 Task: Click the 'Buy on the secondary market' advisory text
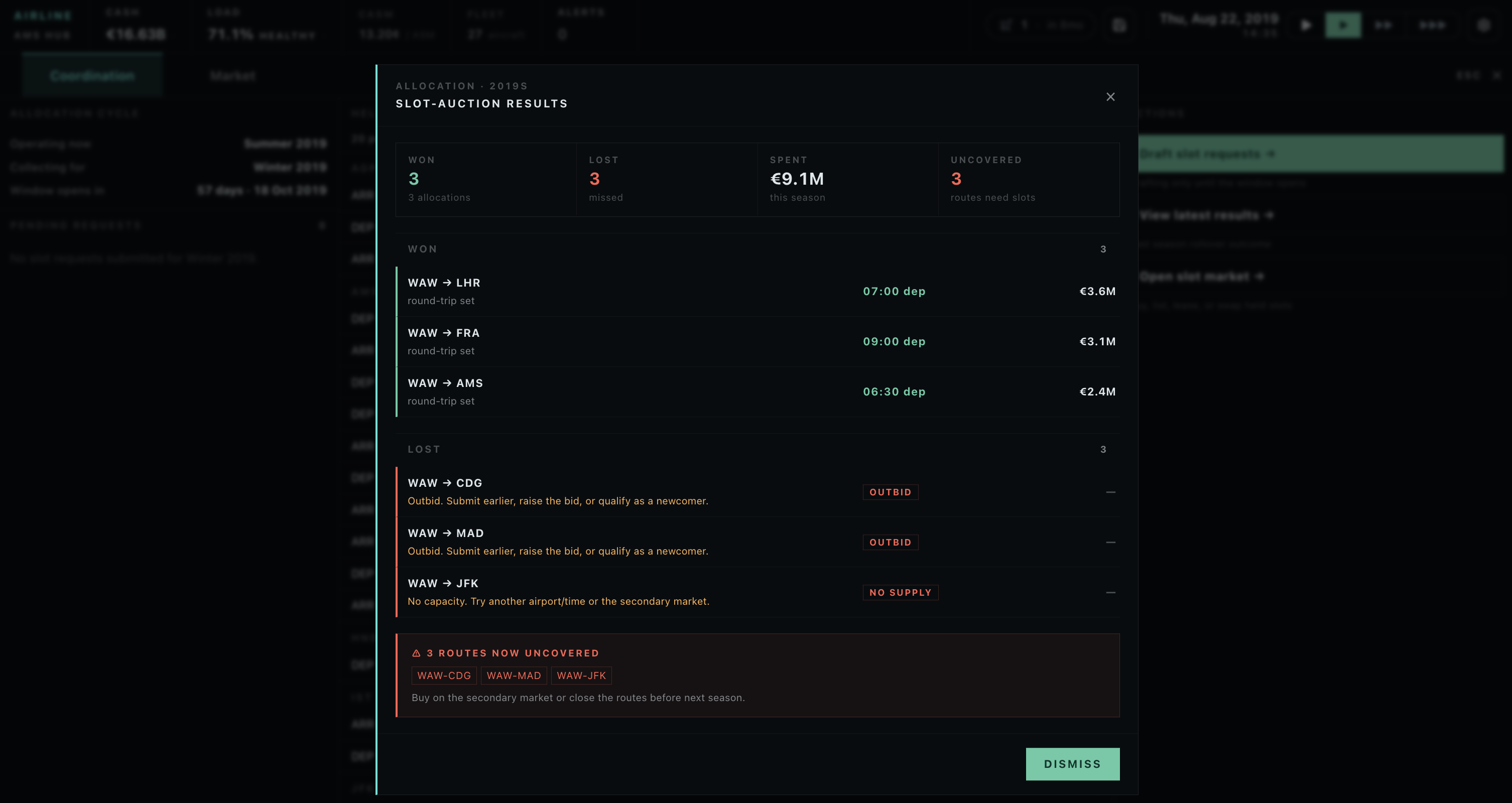pos(578,698)
